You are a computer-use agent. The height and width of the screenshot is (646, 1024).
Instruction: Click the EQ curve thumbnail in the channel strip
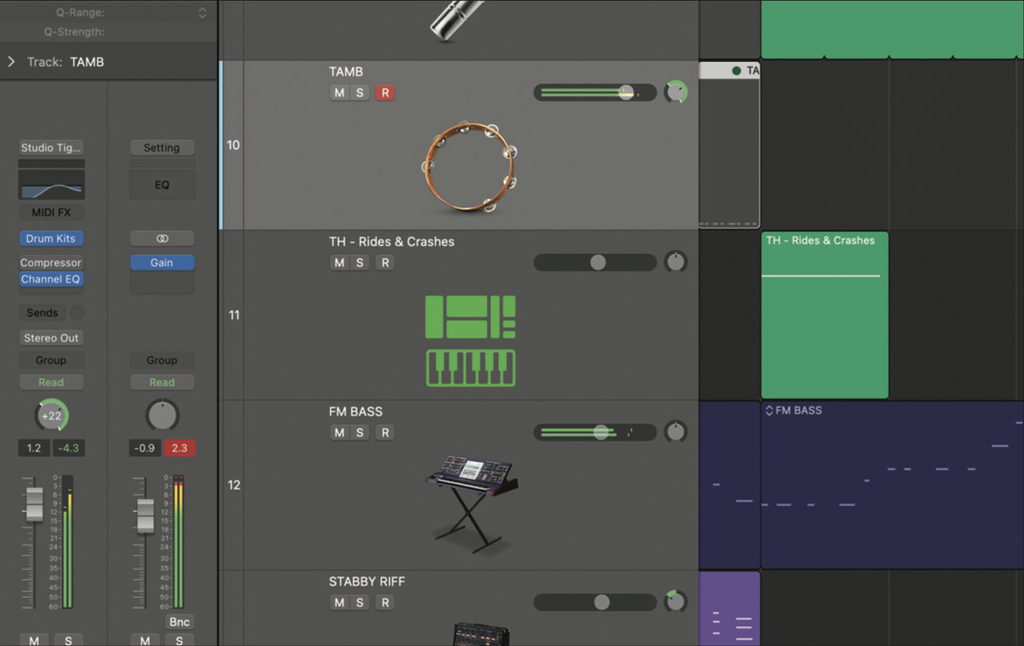click(x=50, y=182)
